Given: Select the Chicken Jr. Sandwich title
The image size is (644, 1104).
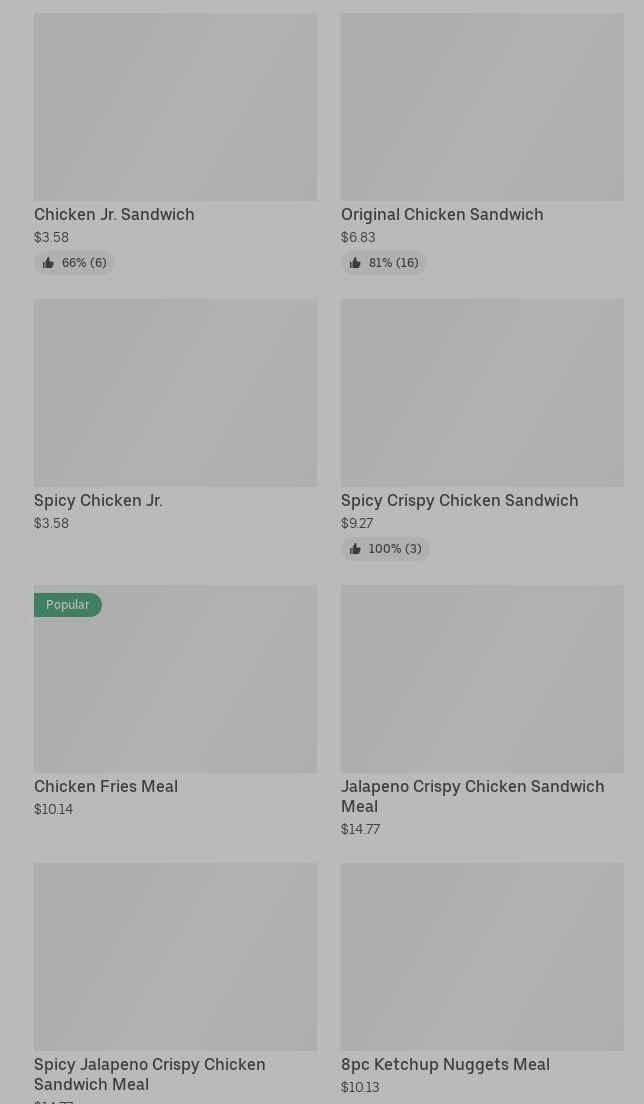Looking at the screenshot, I should tap(114, 215).
